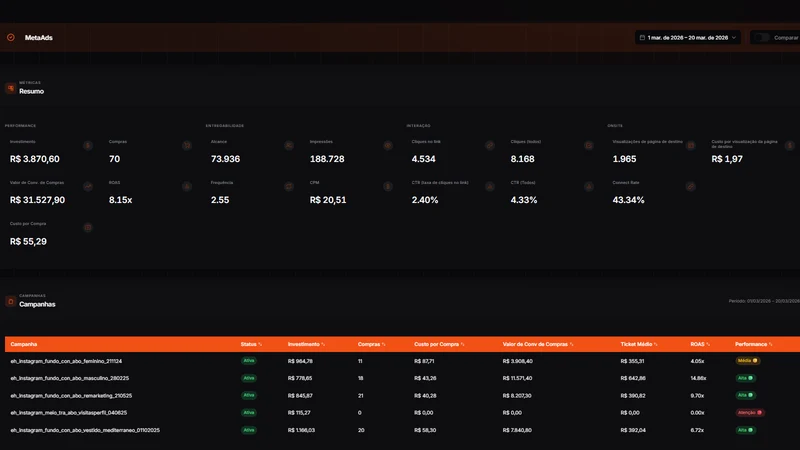800x450 pixels.
Task: Click the Investimento card dollar icon
Action: pyautogui.click(x=88, y=145)
